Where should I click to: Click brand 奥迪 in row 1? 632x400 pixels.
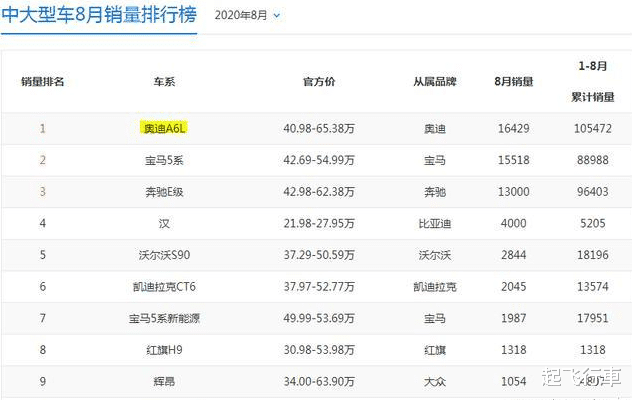[434, 129]
